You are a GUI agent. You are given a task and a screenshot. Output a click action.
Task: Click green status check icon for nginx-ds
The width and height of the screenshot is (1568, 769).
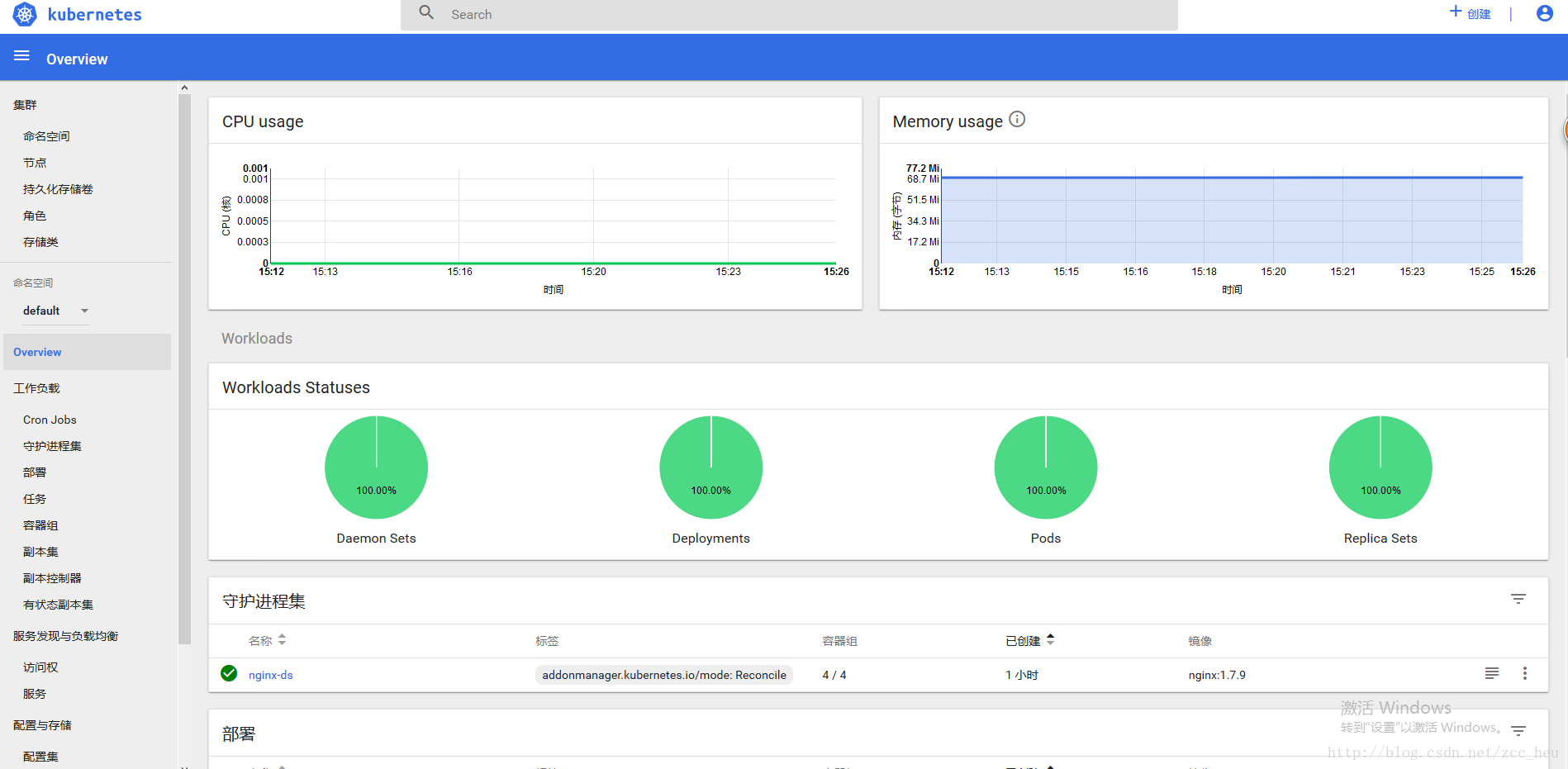[x=229, y=673]
